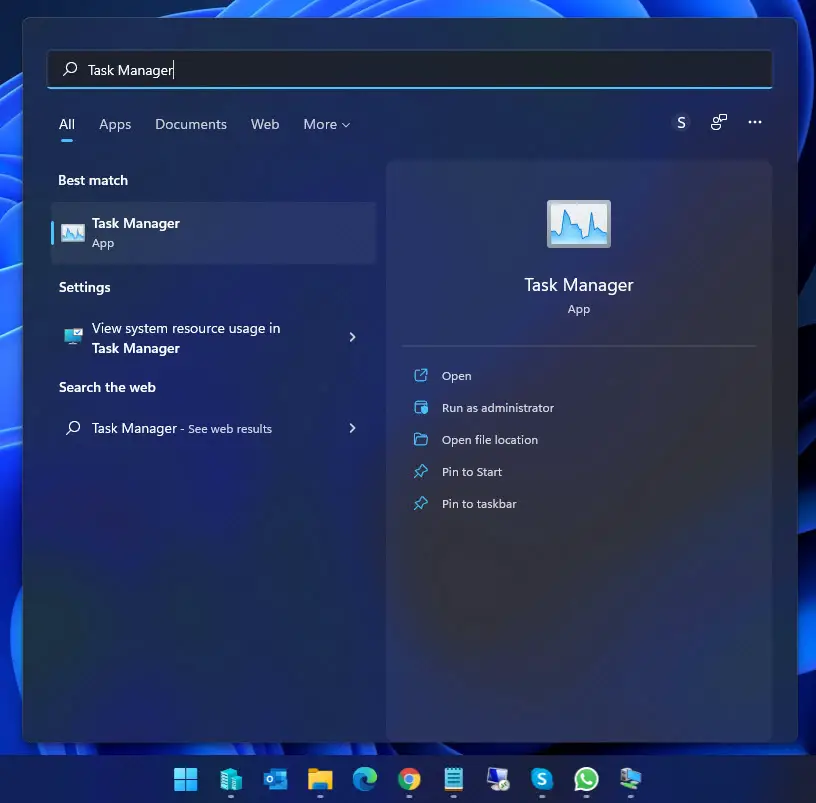Switch to the Apps search tab
816x803 pixels.
115,125
